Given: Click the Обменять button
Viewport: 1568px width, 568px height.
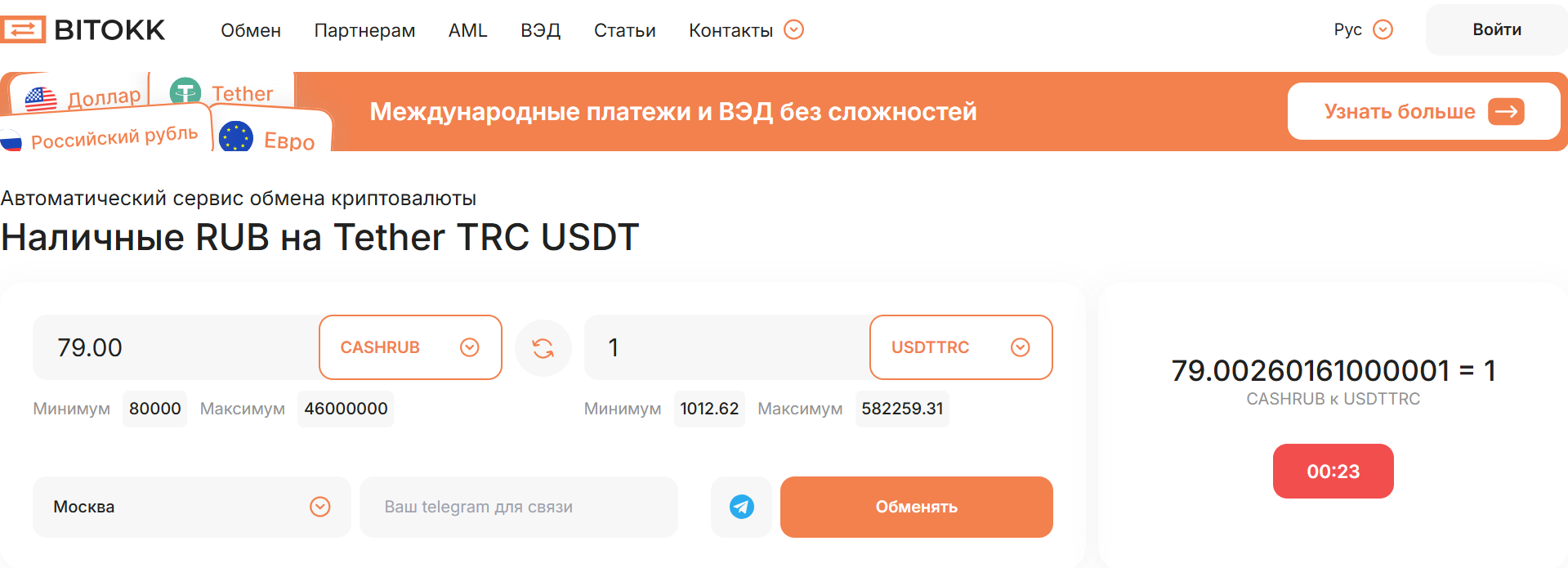Looking at the screenshot, I should (916, 507).
